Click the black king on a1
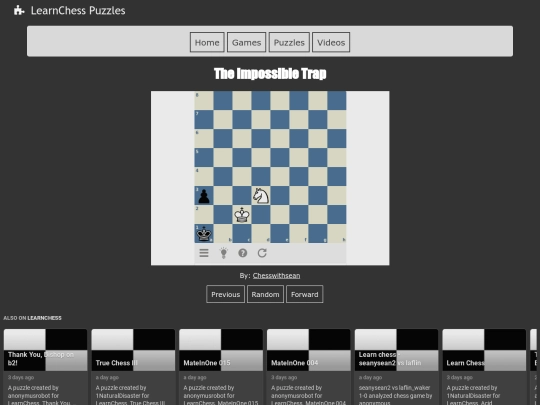Image resolution: width=540 pixels, height=405 pixels. [x=204, y=234]
